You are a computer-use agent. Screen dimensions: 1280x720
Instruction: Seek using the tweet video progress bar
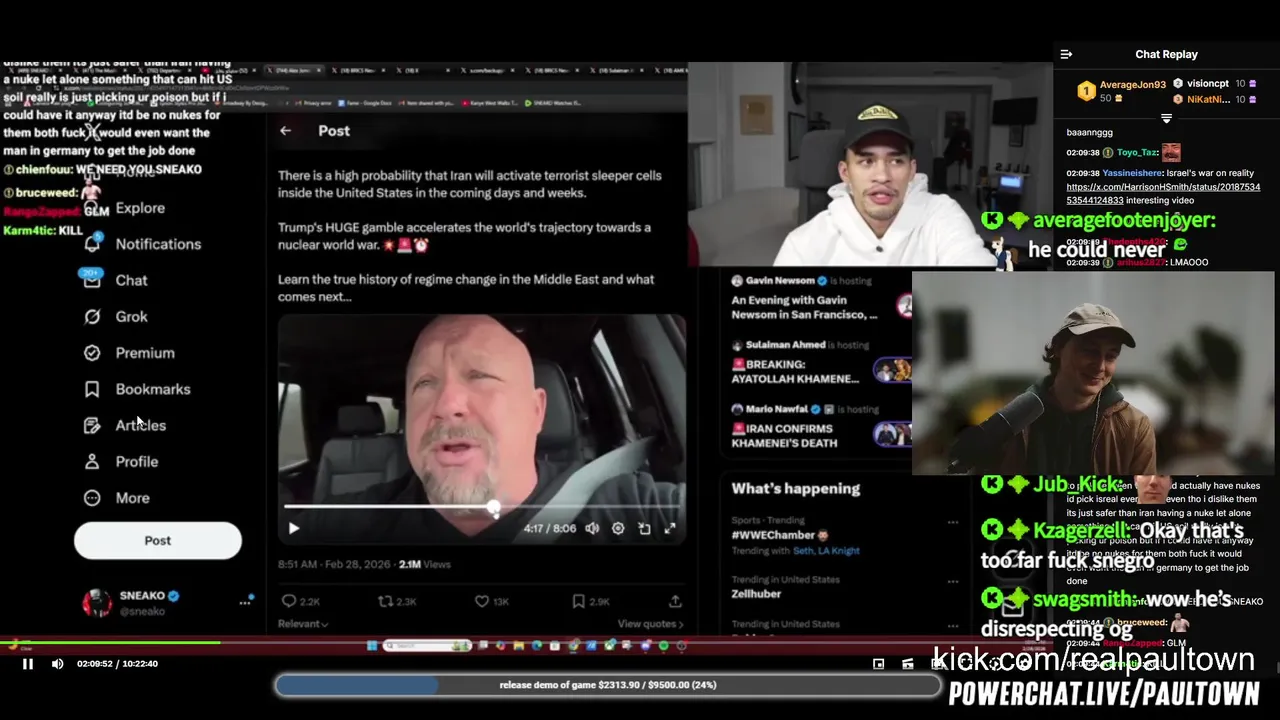pyautogui.click(x=482, y=508)
